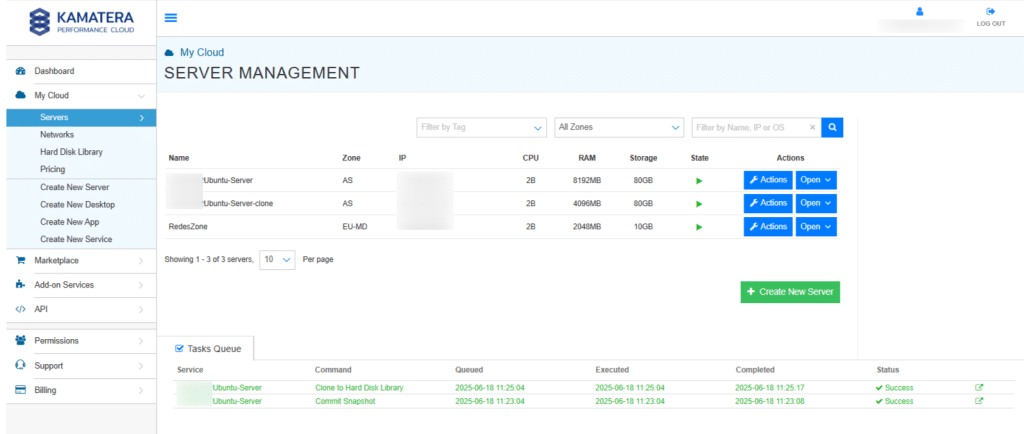Image resolution: width=1024 pixels, height=434 pixels.
Task: Toggle the hamburger menu icon
Action: click(170, 18)
